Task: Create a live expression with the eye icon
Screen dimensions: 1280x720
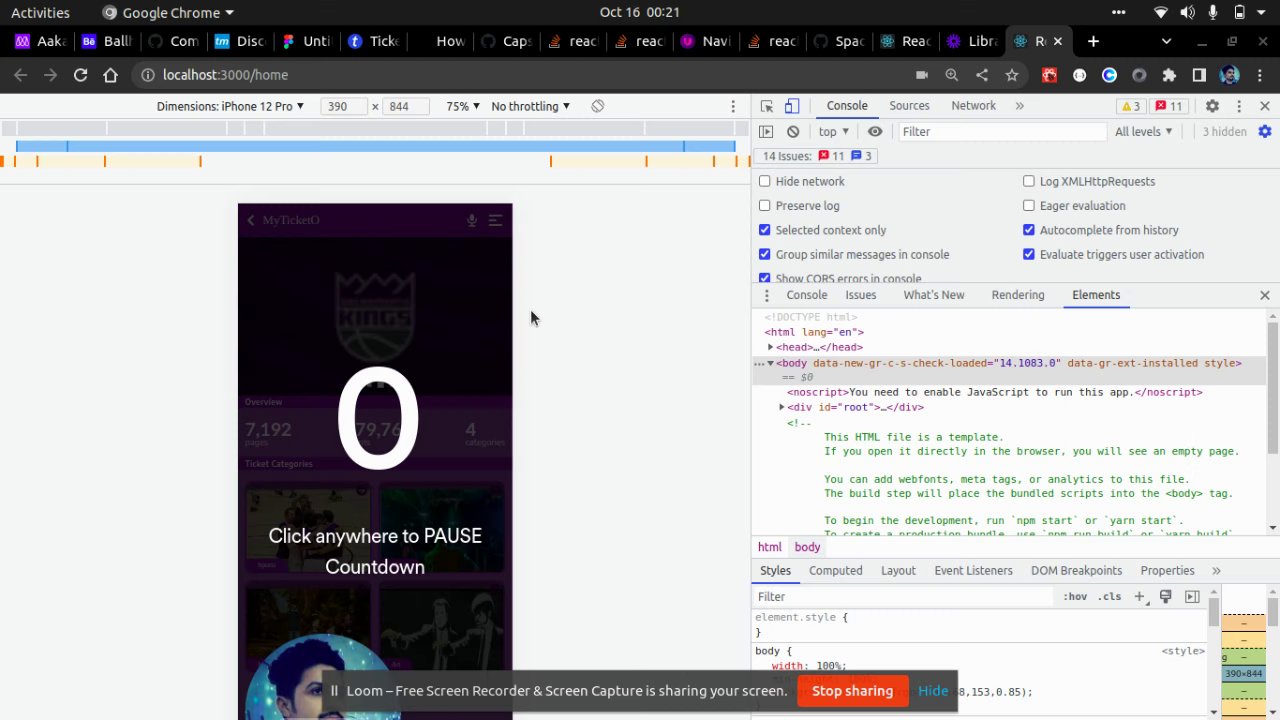Action: (x=875, y=132)
